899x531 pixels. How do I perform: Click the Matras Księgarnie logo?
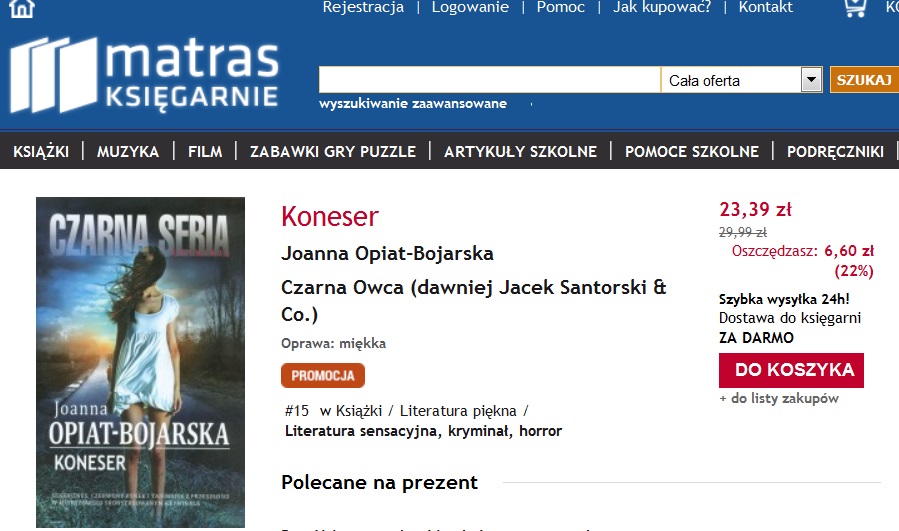(x=144, y=75)
